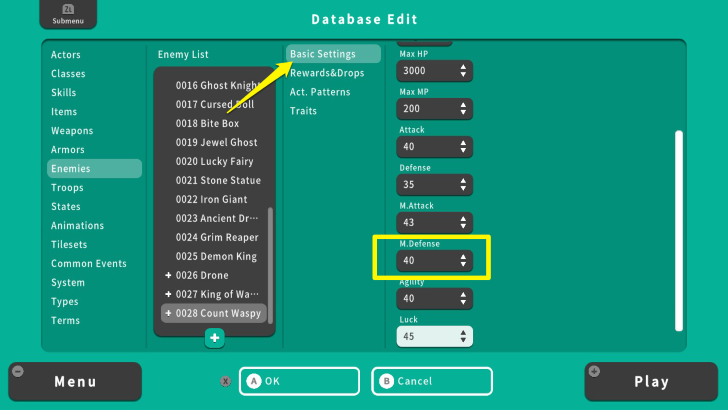Click the plus icon beside 0027 King of Wa
This screenshot has height=410, width=728.
(168, 294)
